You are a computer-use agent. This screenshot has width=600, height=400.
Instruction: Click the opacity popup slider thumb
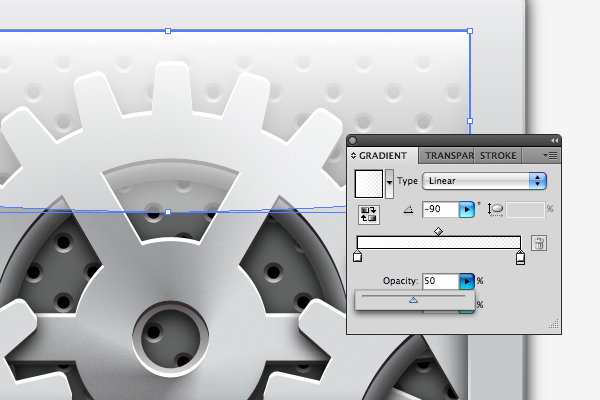click(413, 301)
